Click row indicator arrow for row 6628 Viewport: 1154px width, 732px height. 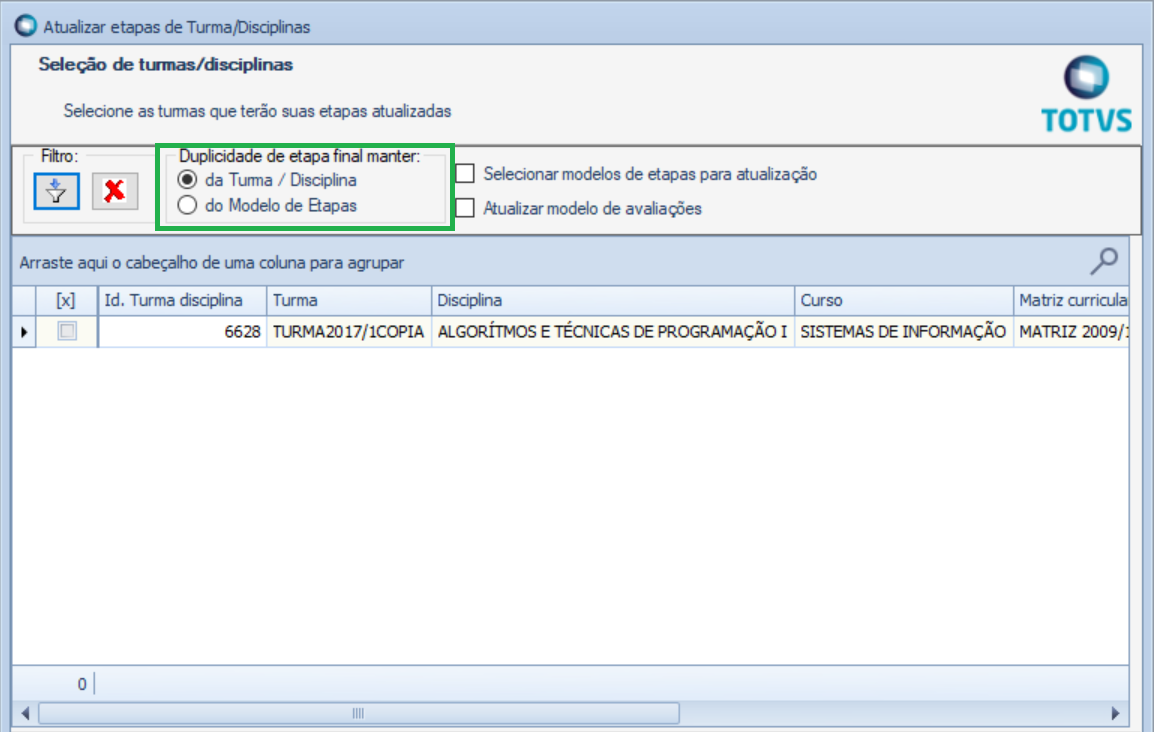coord(24,332)
